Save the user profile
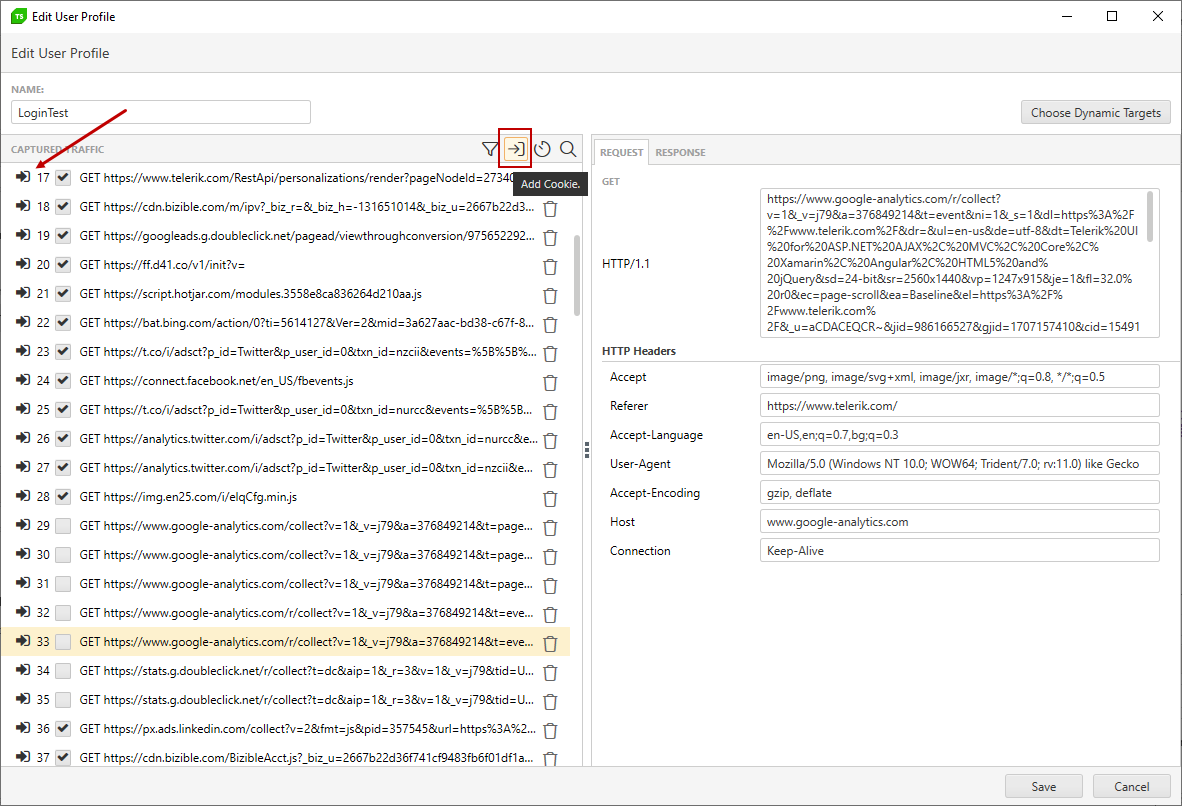The height and width of the screenshot is (806, 1182). 1043,786
